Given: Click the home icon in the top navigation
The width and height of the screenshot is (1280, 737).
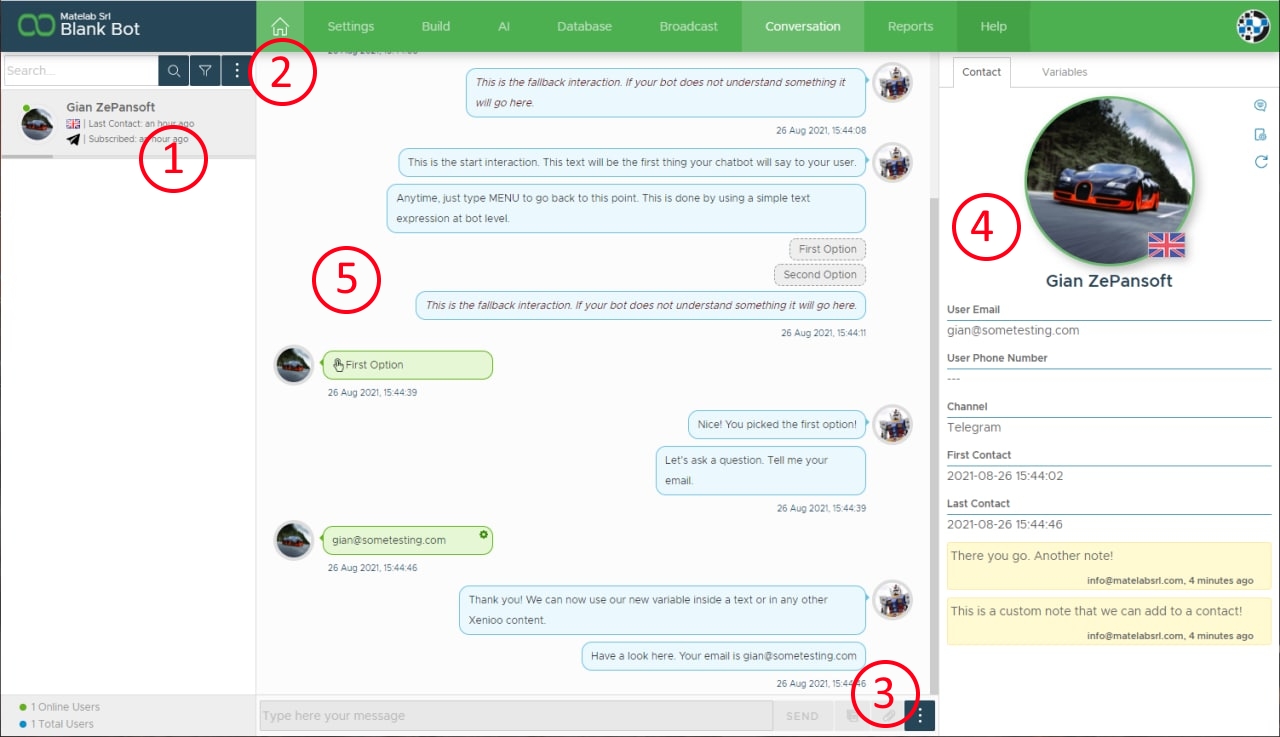Looking at the screenshot, I should (281, 26).
